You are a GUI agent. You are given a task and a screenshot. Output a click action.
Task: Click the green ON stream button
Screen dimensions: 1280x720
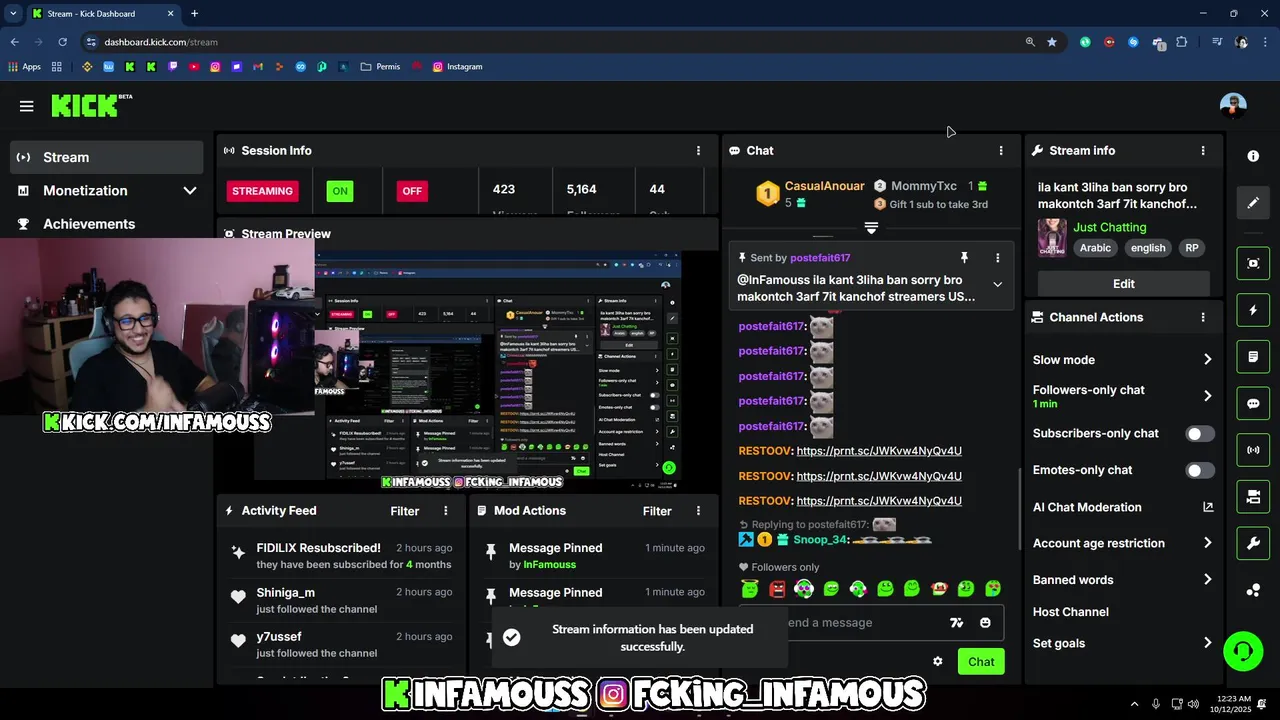pos(340,191)
